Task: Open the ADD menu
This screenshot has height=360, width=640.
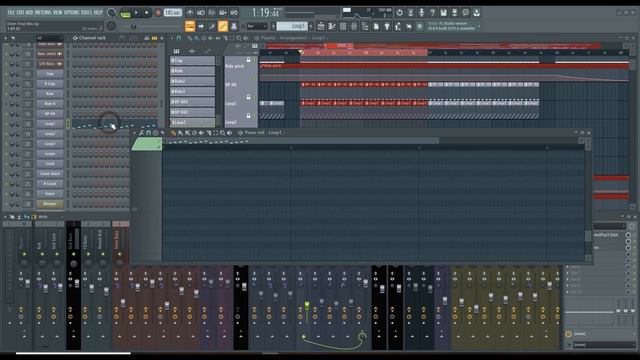Action: click(29, 12)
